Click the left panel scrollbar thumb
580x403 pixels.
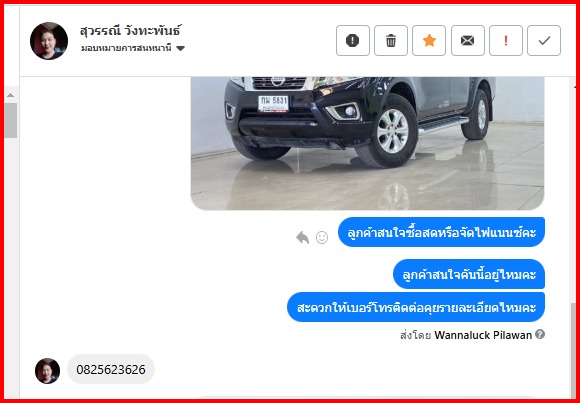10,120
